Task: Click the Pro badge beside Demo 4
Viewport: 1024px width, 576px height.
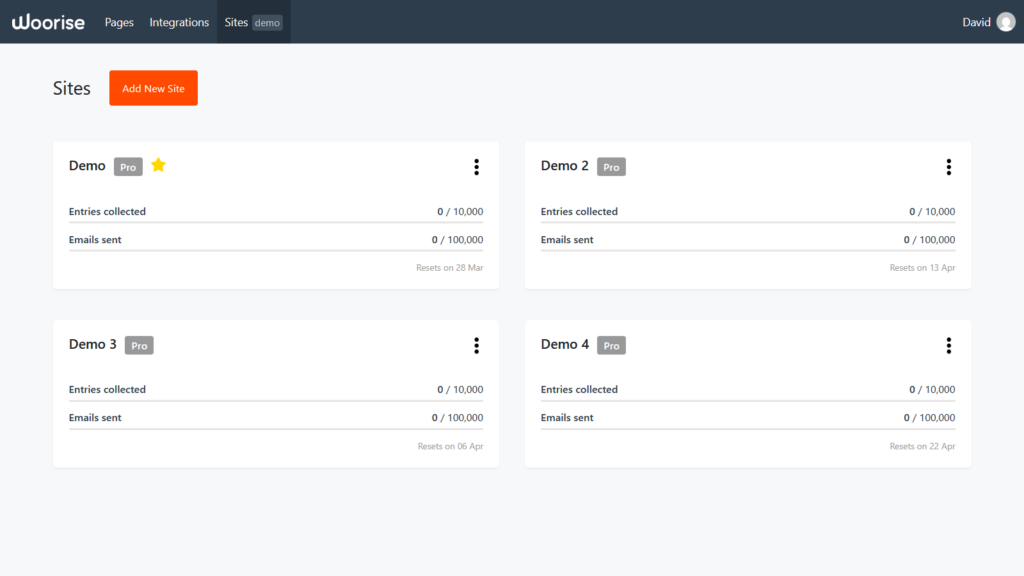Action: pos(611,345)
